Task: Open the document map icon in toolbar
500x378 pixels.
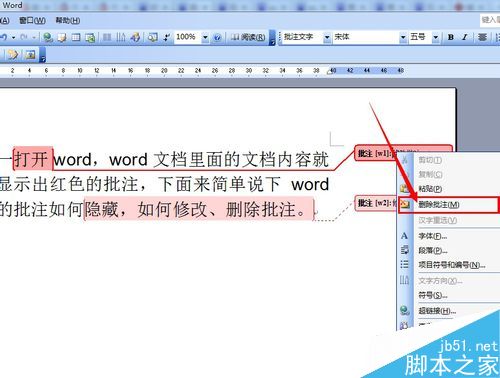Action: pyautogui.click(x=153, y=37)
